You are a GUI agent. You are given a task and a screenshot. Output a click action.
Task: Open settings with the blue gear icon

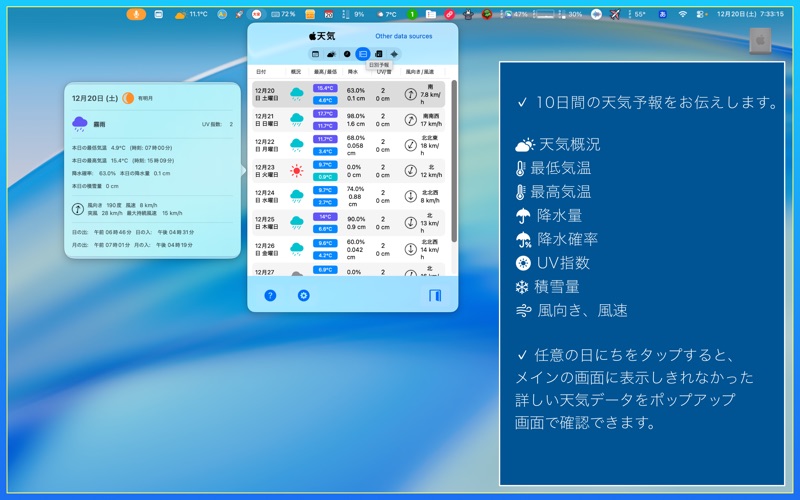coord(304,295)
